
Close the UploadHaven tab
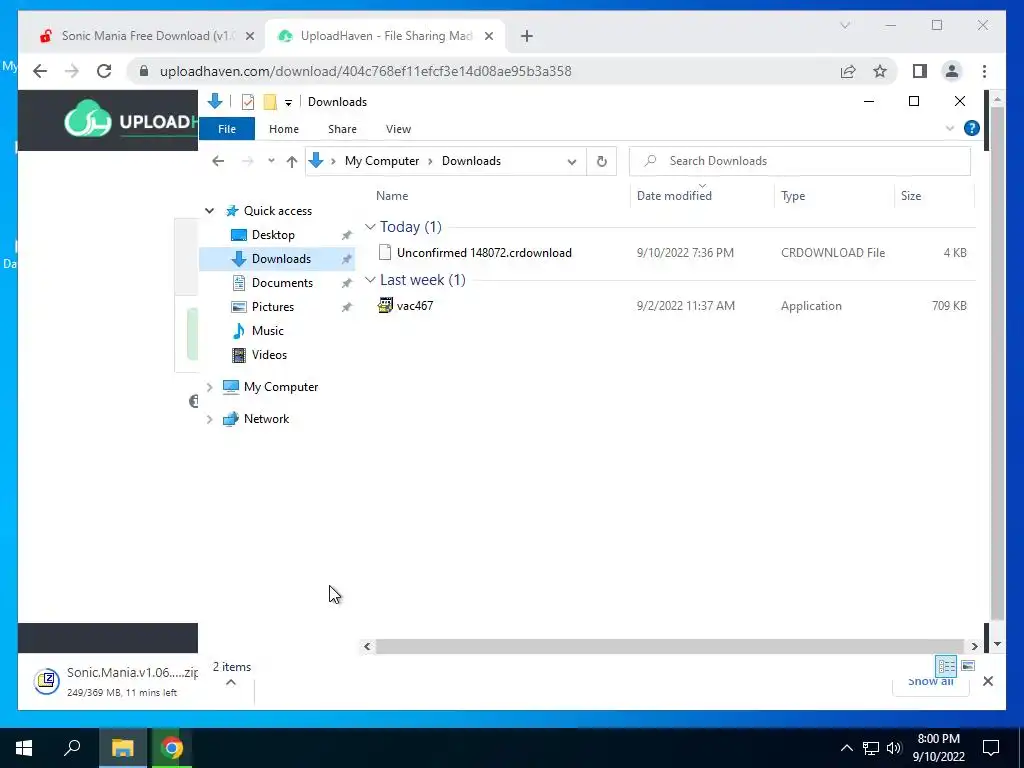point(488,36)
